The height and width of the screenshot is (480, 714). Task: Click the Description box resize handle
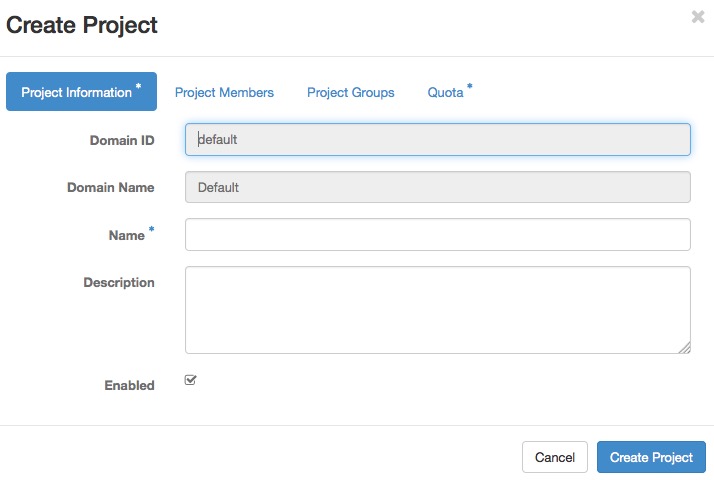click(x=684, y=347)
